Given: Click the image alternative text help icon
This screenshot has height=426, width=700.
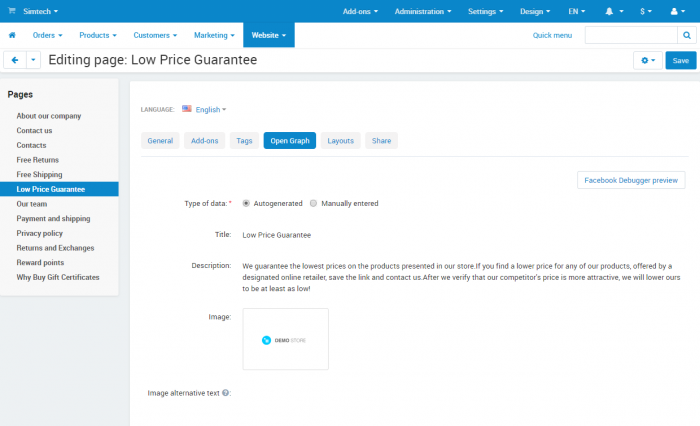Looking at the screenshot, I should tap(225, 393).
